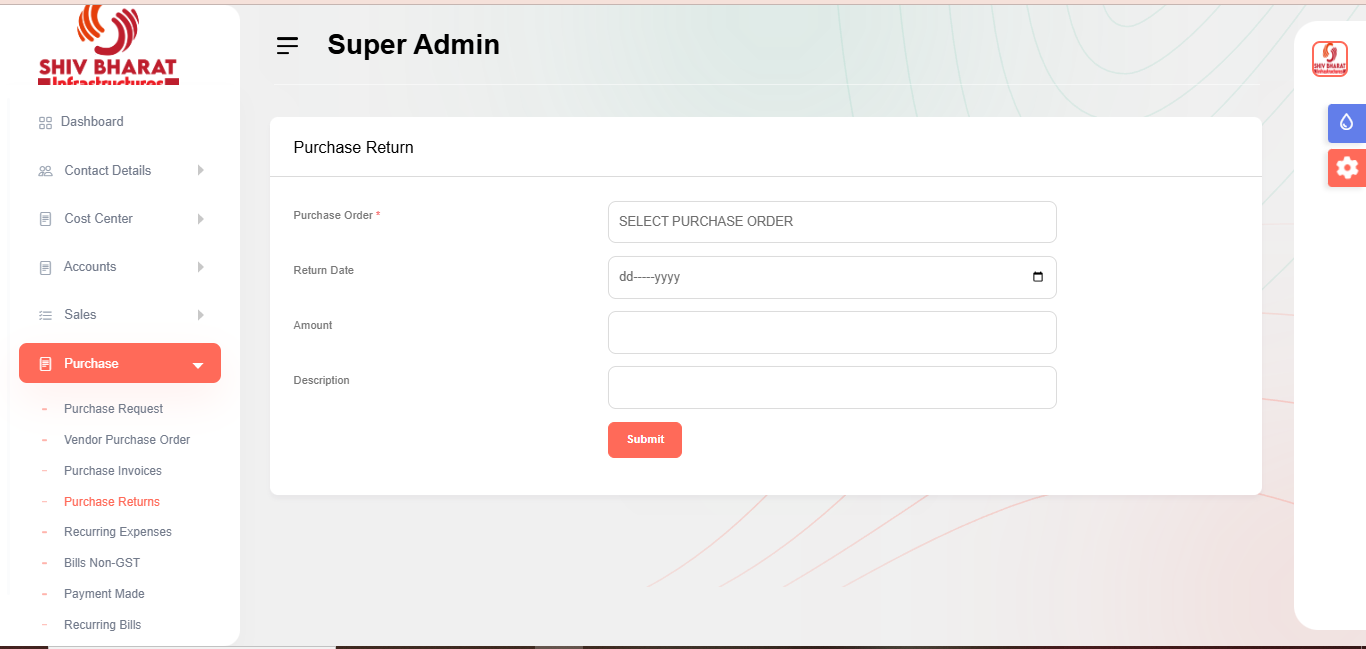Open calendar picker in Return Date
Viewport: 1366px width, 649px height.
[x=1037, y=277]
